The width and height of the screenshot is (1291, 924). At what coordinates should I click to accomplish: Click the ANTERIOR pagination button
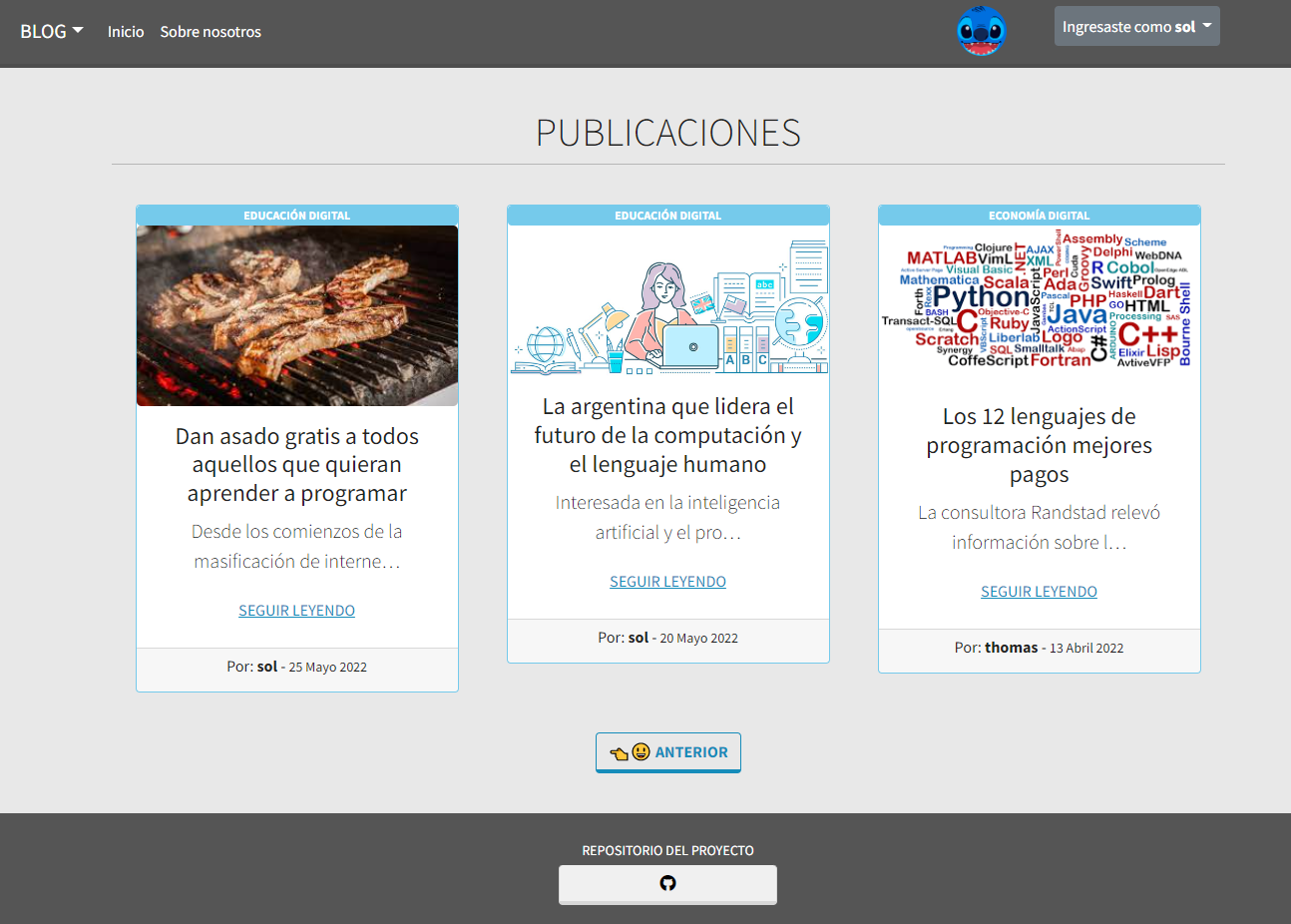pyautogui.click(x=667, y=752)
